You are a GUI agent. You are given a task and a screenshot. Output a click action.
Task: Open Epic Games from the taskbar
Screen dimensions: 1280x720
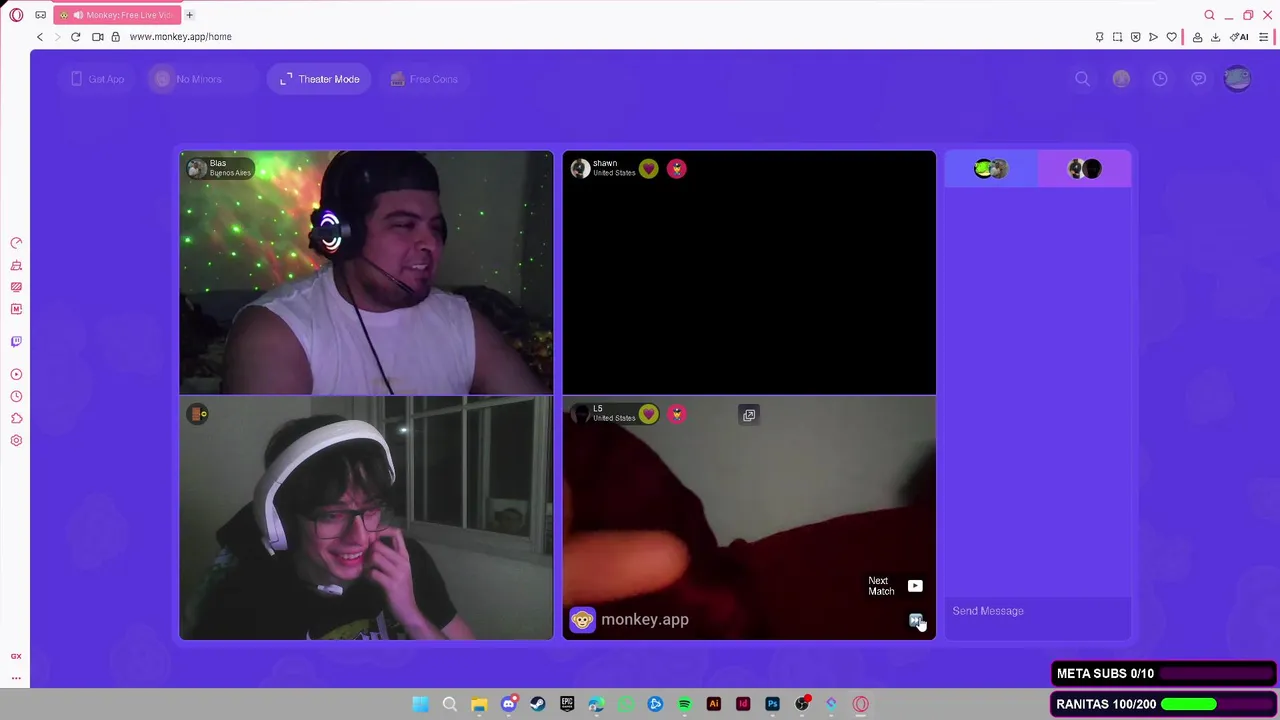pyautogui.click(x=567, y=704)
